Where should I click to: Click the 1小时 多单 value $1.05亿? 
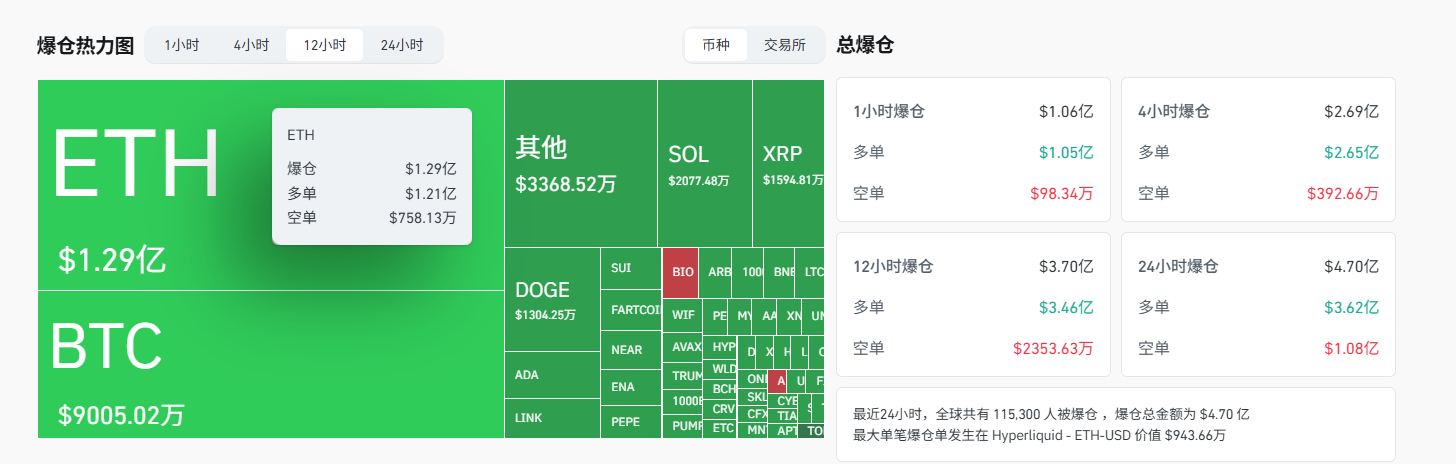(1067, 152)
